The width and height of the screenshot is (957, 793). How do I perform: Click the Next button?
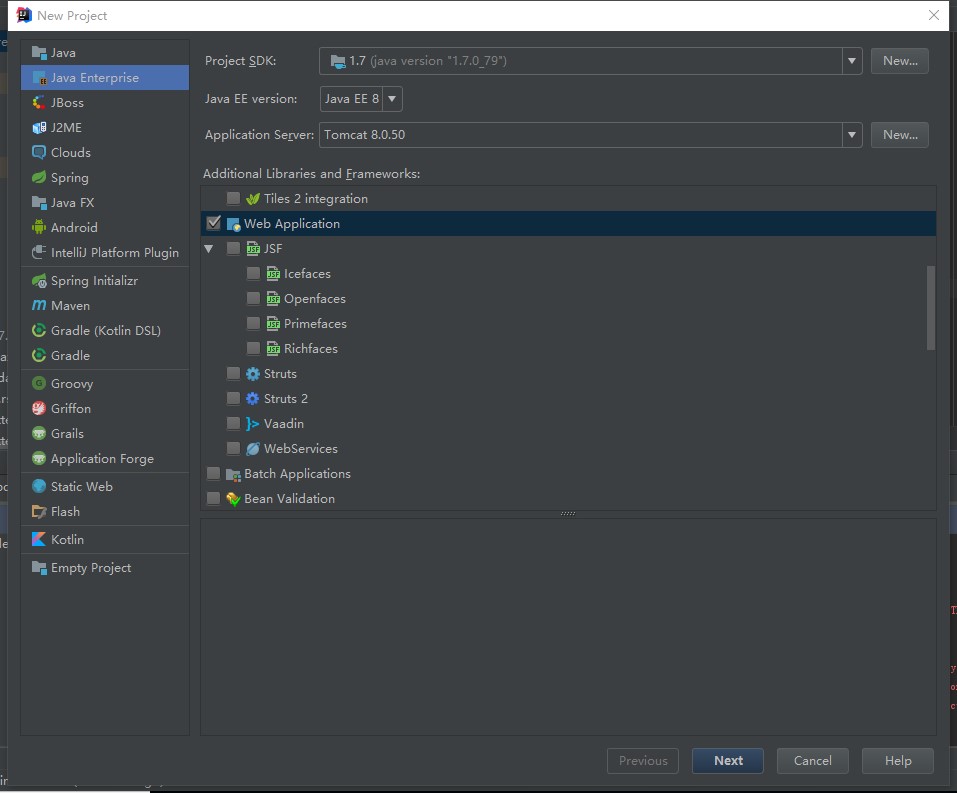point(728,760)
